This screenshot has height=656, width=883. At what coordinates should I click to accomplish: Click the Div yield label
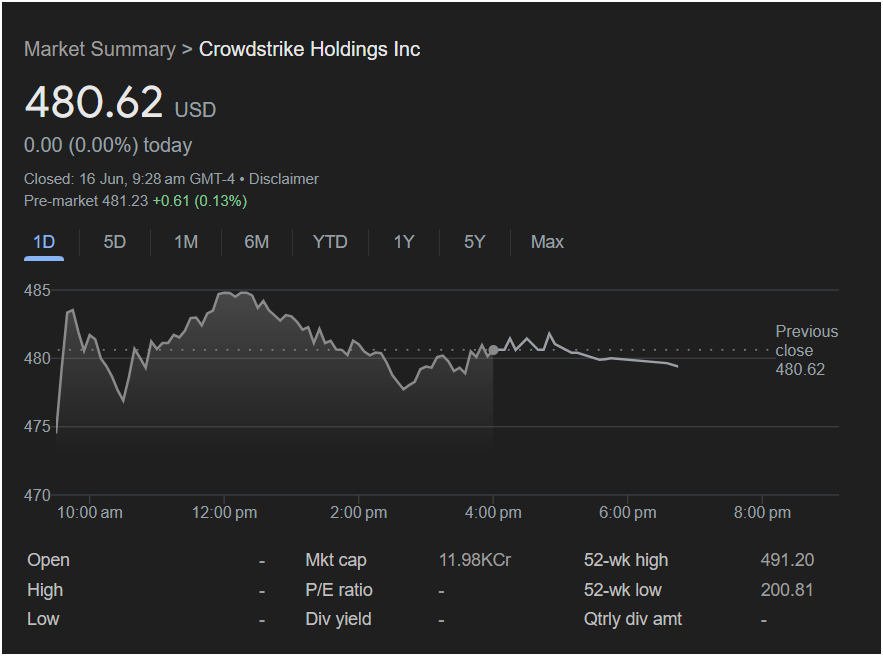pyautogui.click(x=338, y=619)
